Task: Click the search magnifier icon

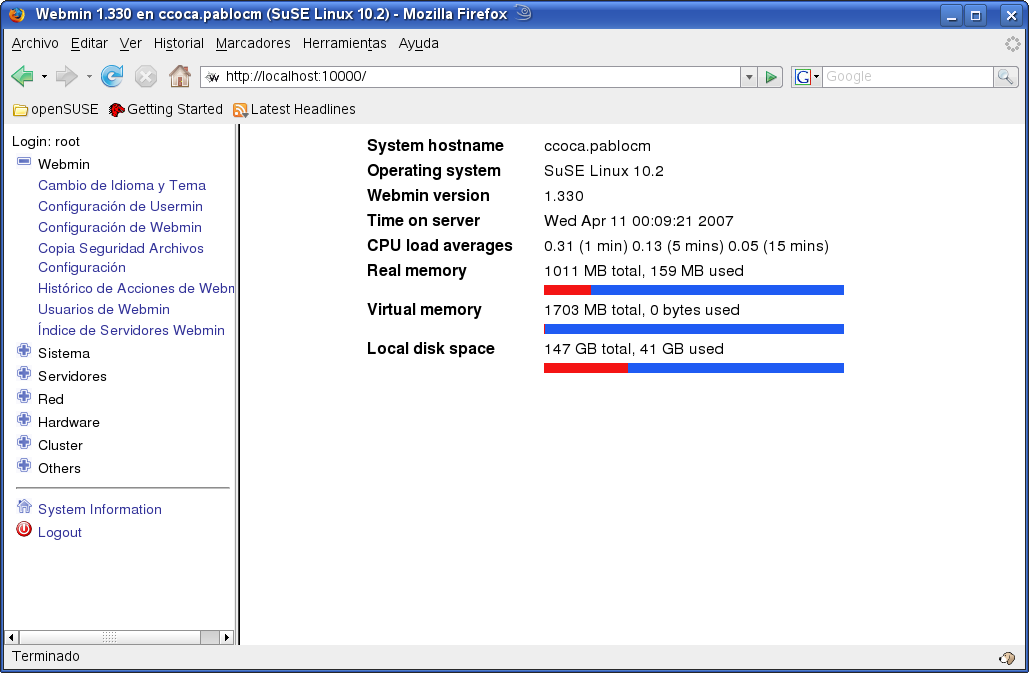Action: (x=1005, y=77)
